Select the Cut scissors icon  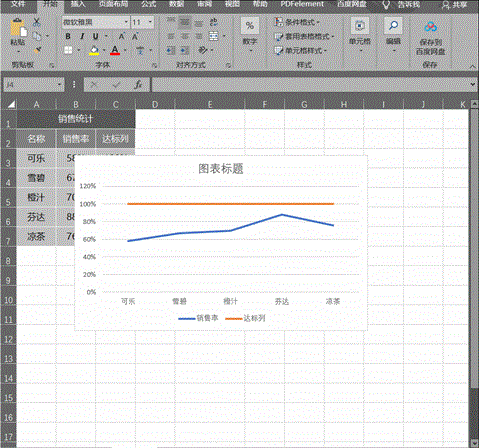coord(37,23)
